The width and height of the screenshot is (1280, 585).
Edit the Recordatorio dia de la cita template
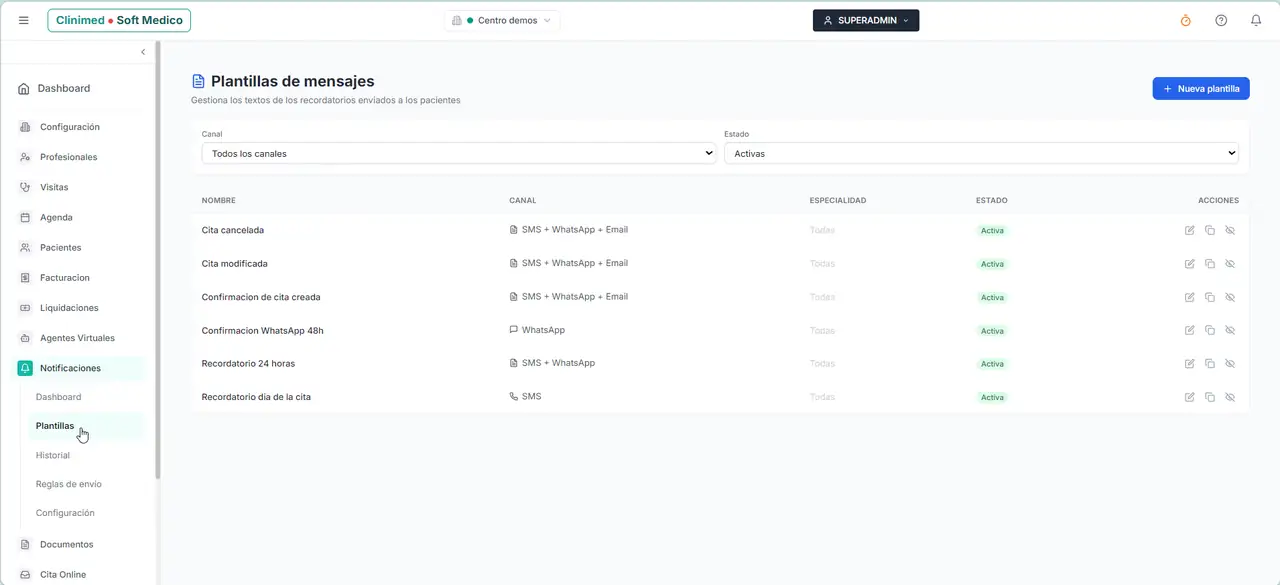[x=1189, y=397]
